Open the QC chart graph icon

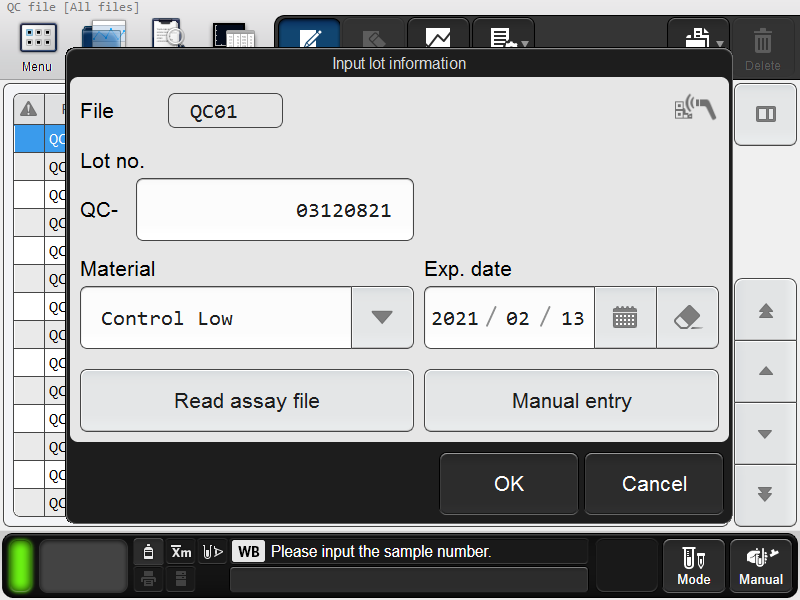[x=438, y=36]
